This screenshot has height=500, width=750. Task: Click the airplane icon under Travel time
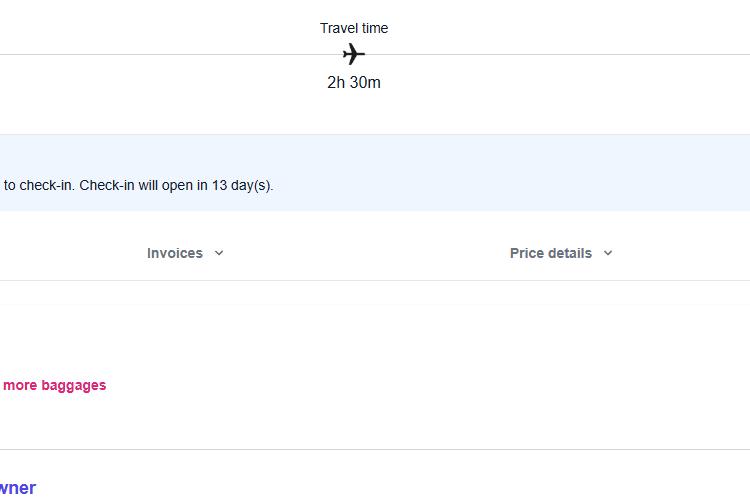tap(354, 54)
